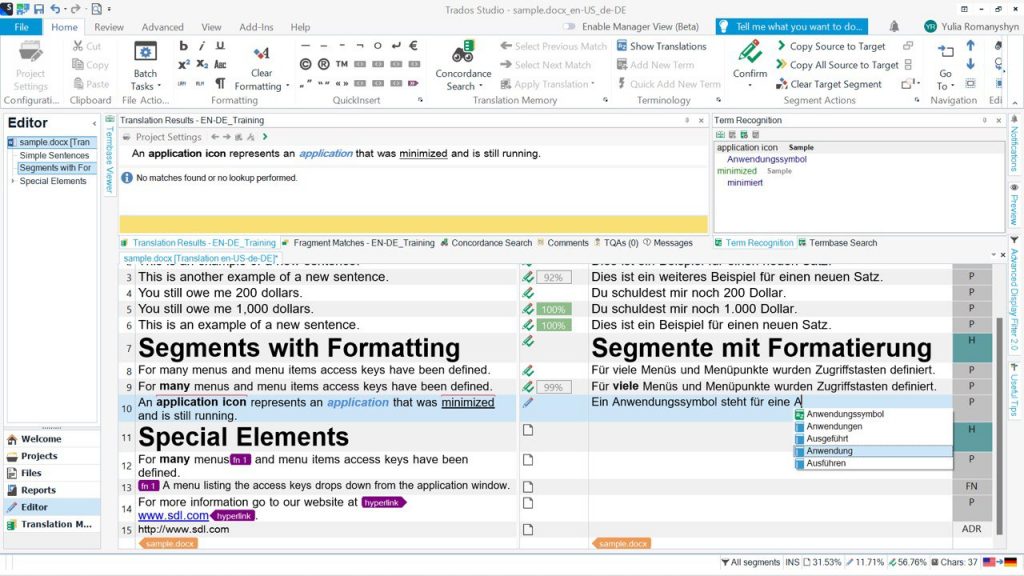Open the File menu
Image resolution: width=1024 pixels, height=576 pixels.
(x=22, y=27)
